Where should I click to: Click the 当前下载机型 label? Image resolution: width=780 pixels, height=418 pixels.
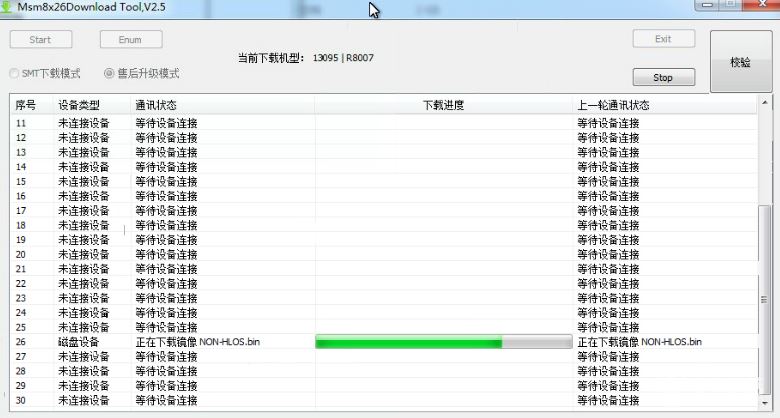click(271, 58)
